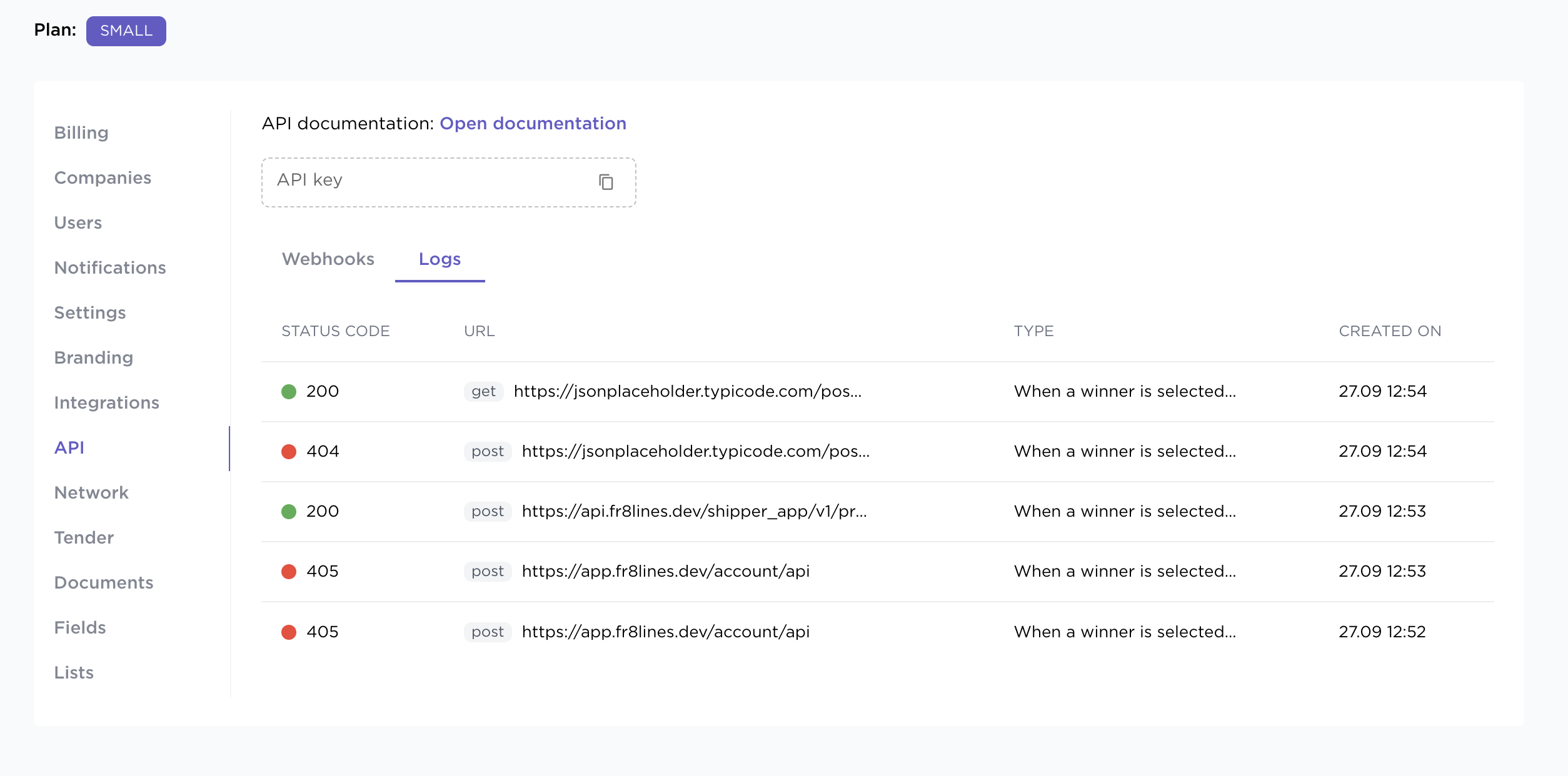
Task: Click the 405 status at 27.09 12:52
Action: (323, 632)
